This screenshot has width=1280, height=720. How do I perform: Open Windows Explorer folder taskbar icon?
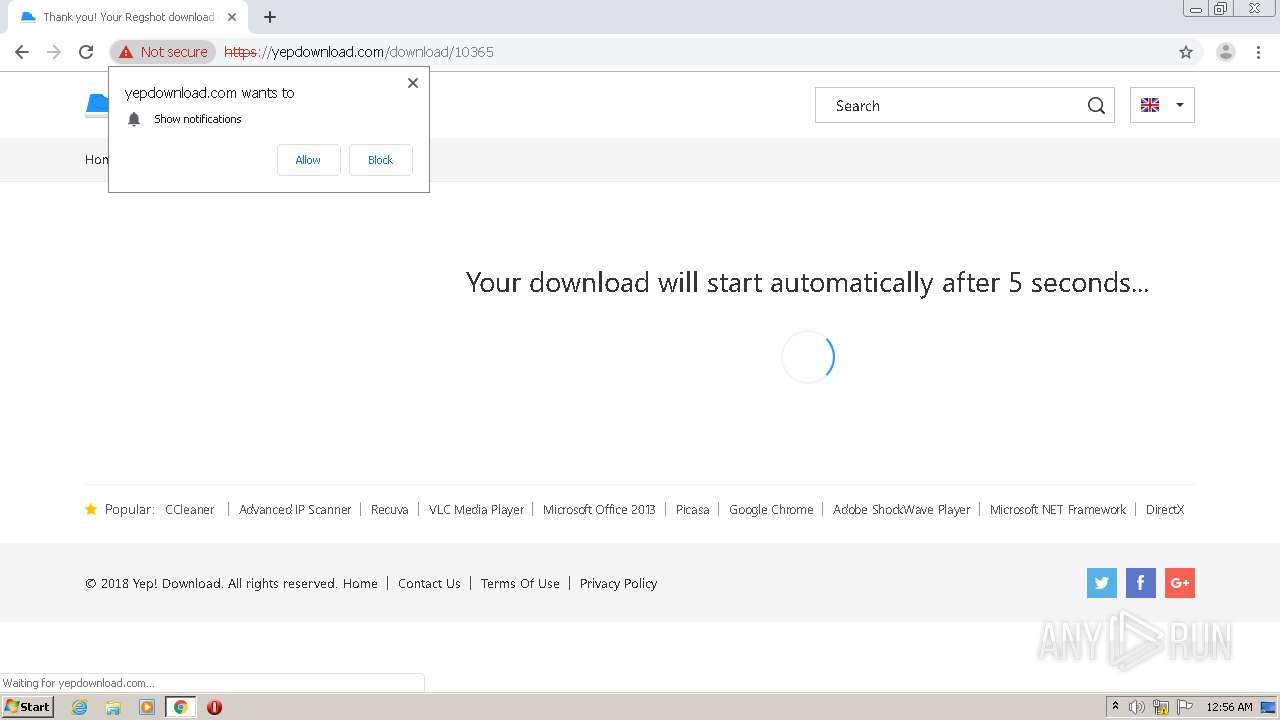[113, 707]
